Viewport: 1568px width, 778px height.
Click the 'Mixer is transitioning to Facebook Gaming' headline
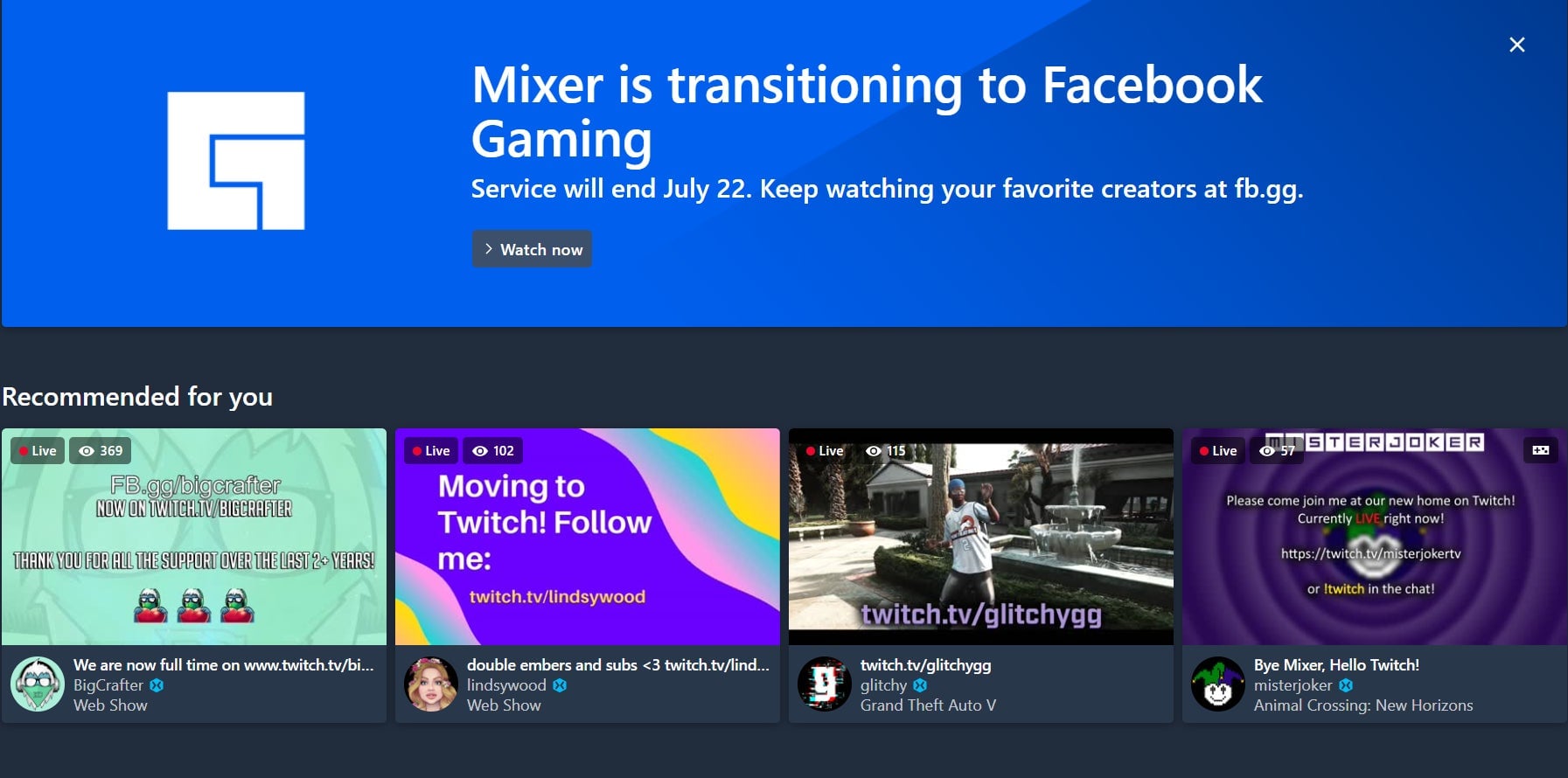coord(867,112)
